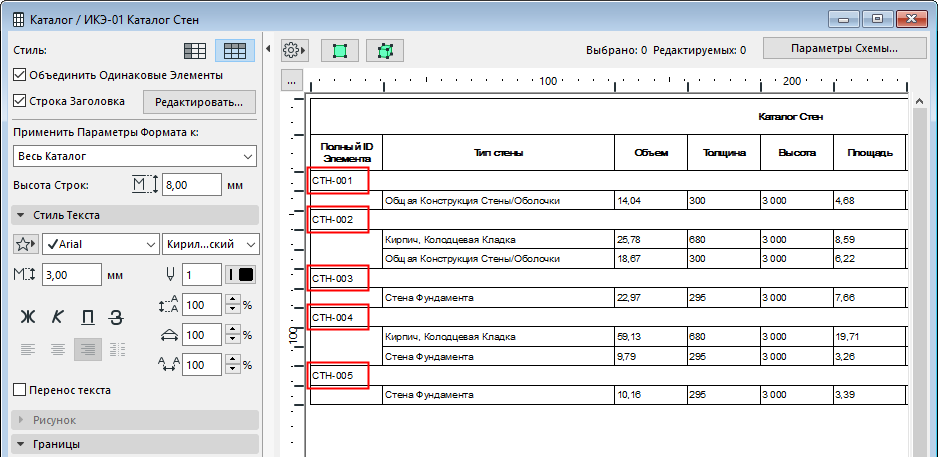Select the first table style icon
This screenshot has width=938, height=457.
coord(197,50)
